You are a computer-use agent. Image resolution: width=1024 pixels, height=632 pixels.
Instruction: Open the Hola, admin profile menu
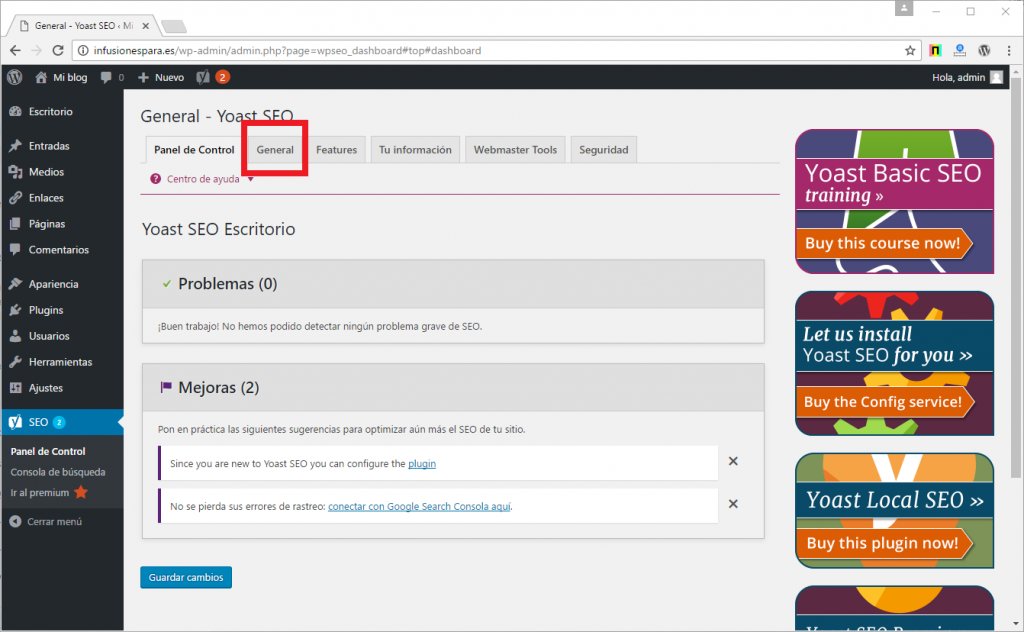[x=967, y=77]
